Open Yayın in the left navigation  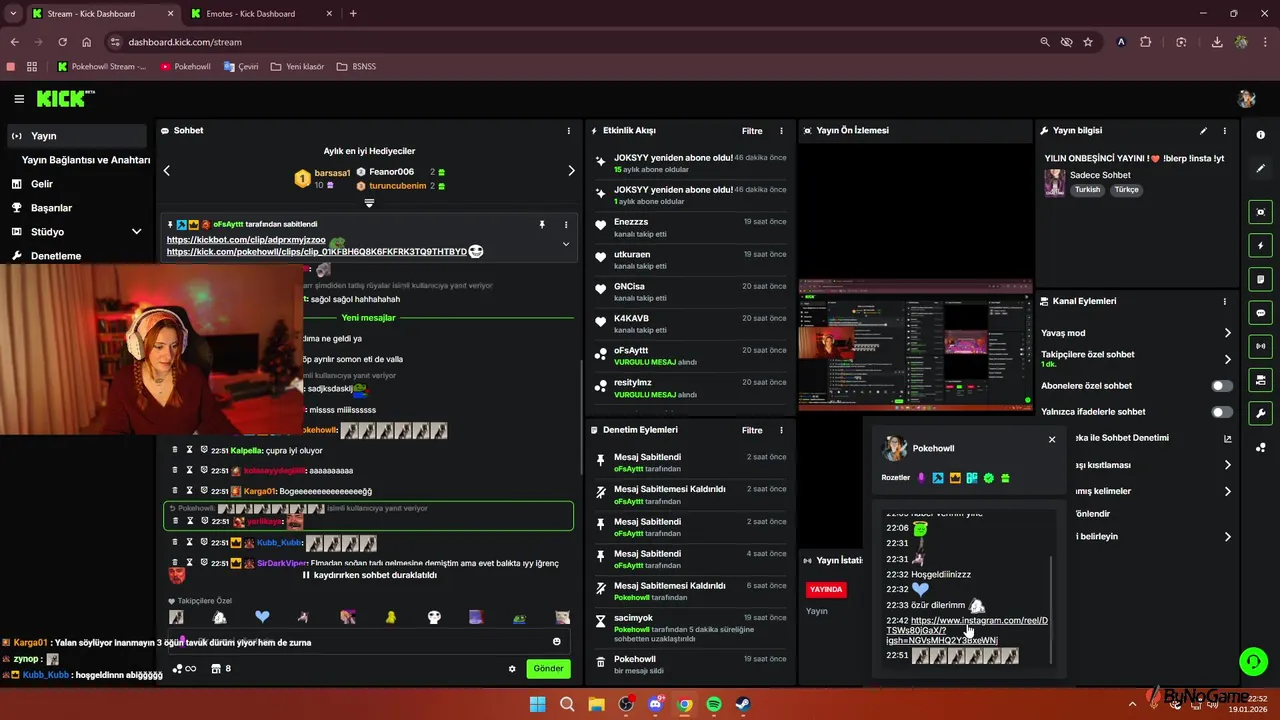click(x=77, y=136)
